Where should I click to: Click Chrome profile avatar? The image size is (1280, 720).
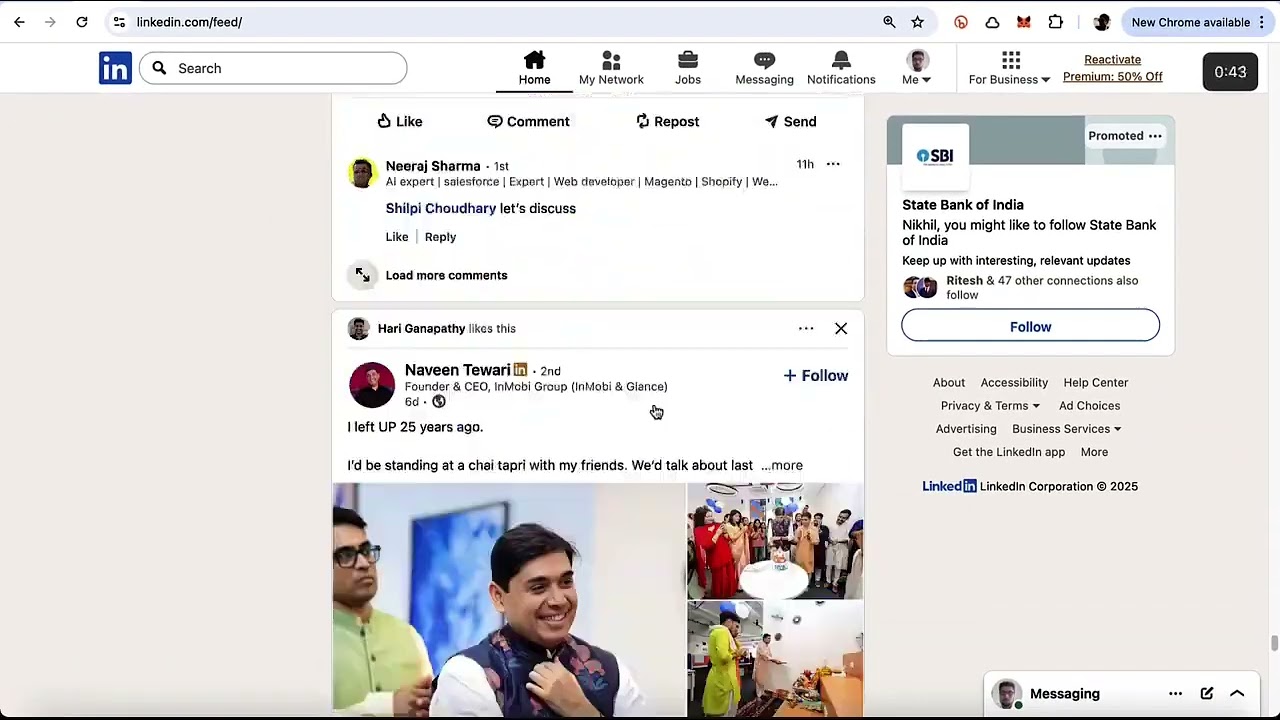pos(1101,22)
